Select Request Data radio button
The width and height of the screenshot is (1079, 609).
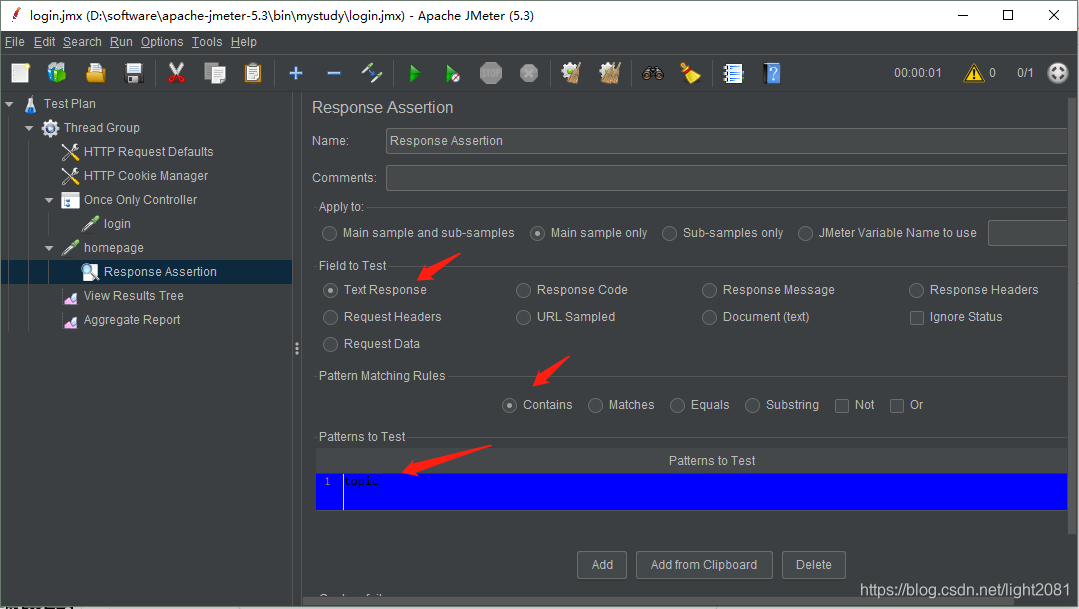coord(331,344)
